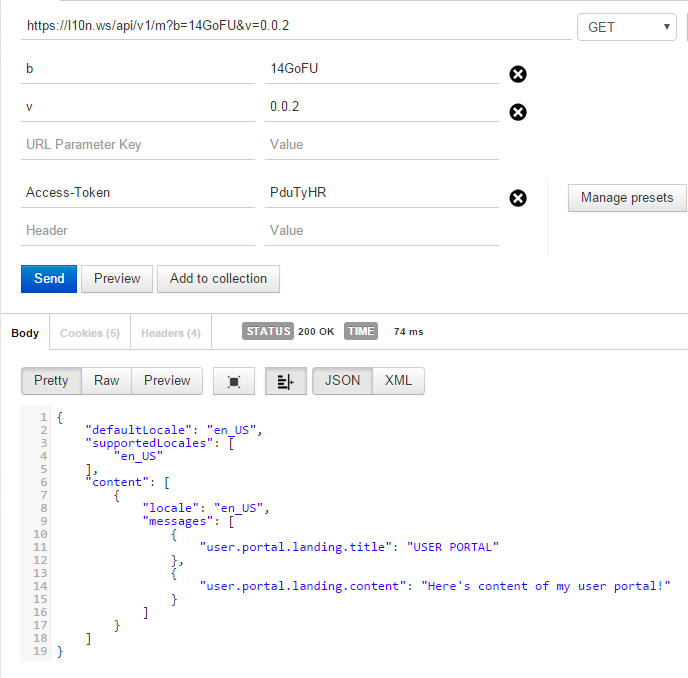Open the GET method dropdown
This screenshot has width=688, height=678.
click(x=627, y=27)
